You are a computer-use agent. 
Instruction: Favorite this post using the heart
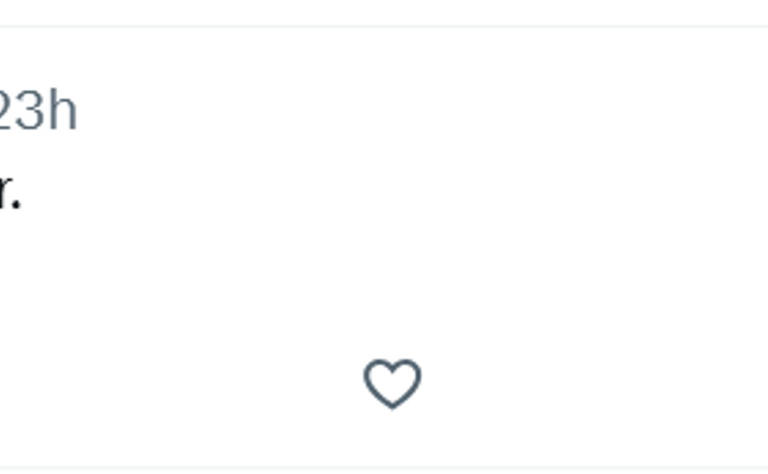392,384
